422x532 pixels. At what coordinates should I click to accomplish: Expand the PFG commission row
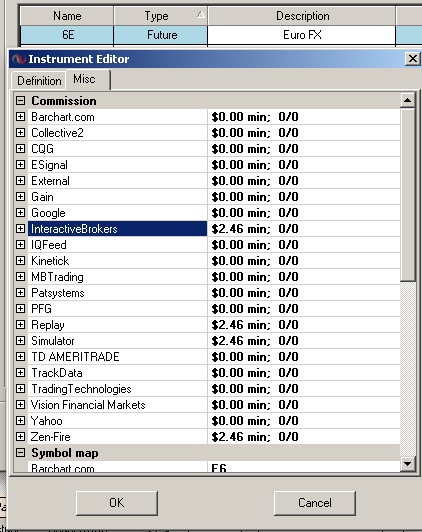pos(20,308)
